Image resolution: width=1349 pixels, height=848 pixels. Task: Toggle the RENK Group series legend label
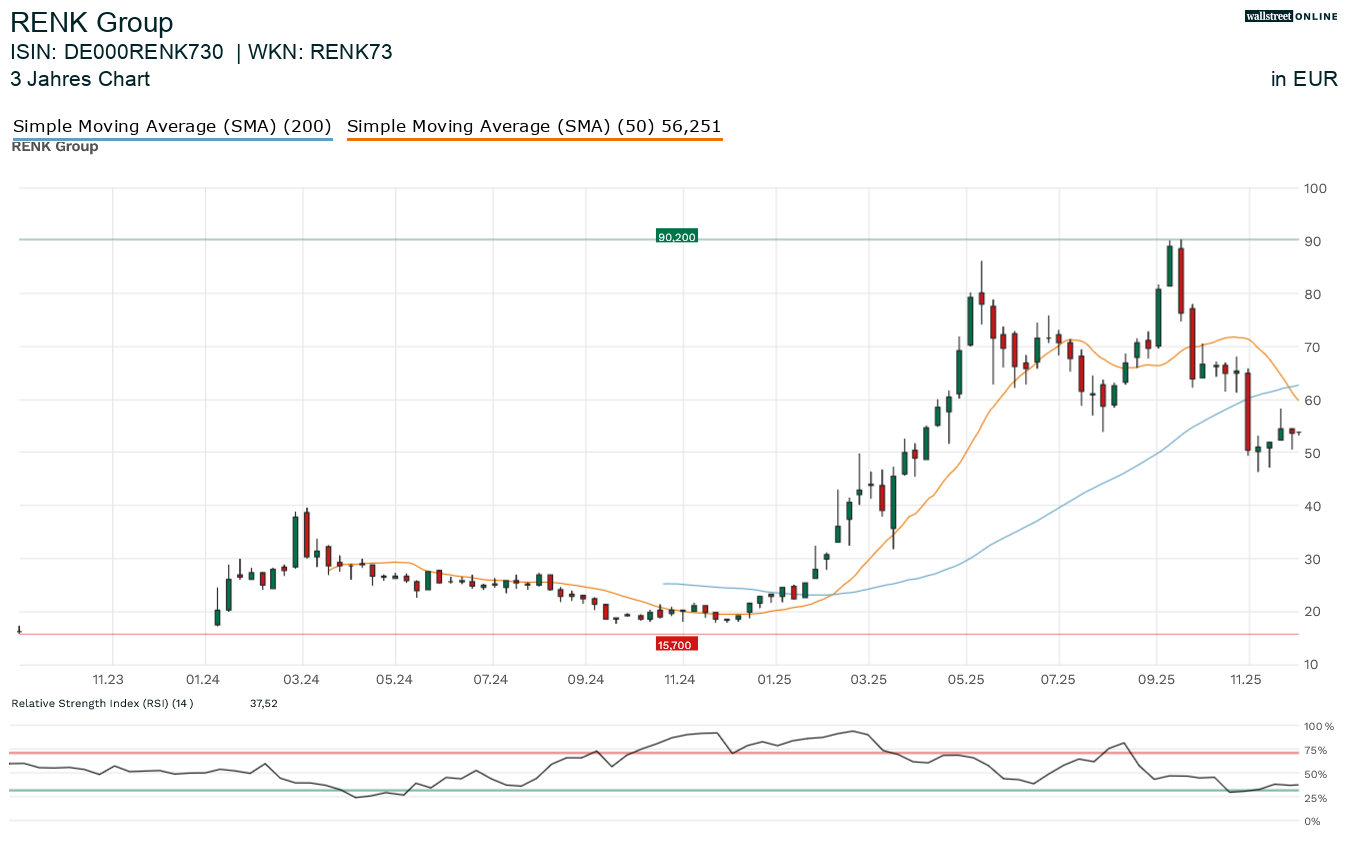coord(55,147)
